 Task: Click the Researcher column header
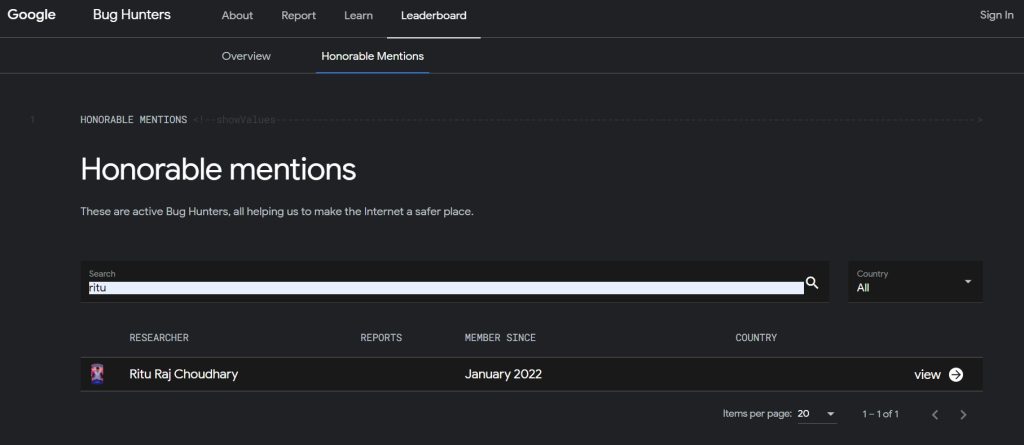tap(159, 338)
